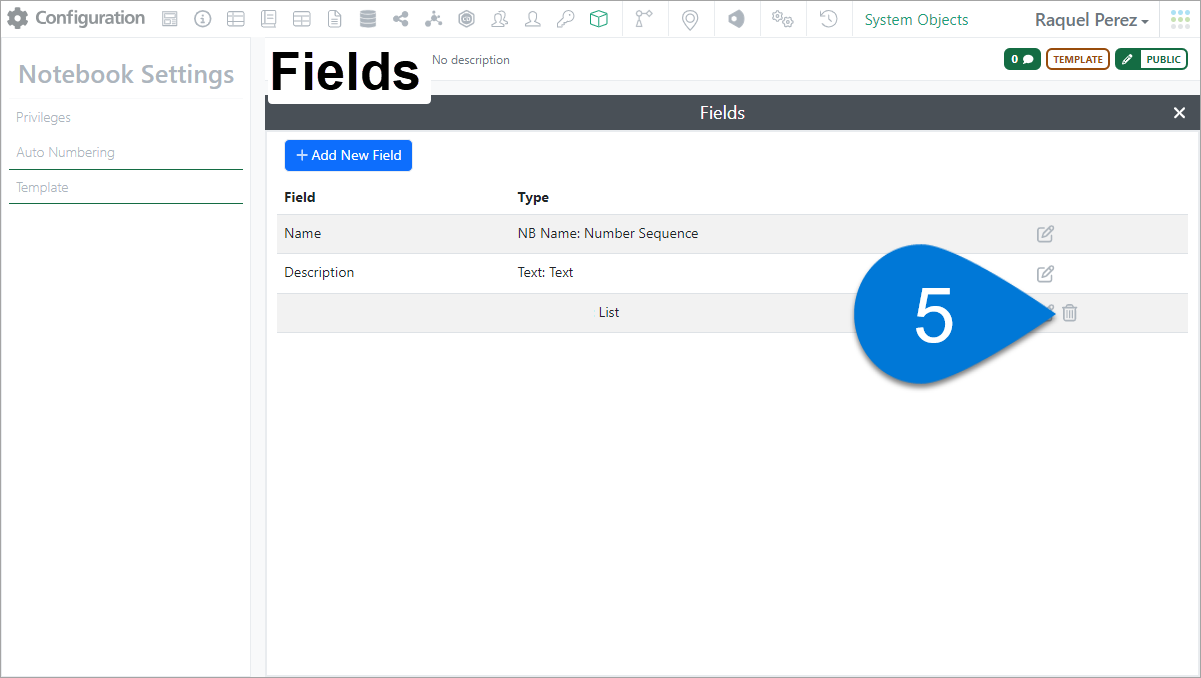Click the comments count badge
The image size is (1201, 678).
click(1022, 59)
